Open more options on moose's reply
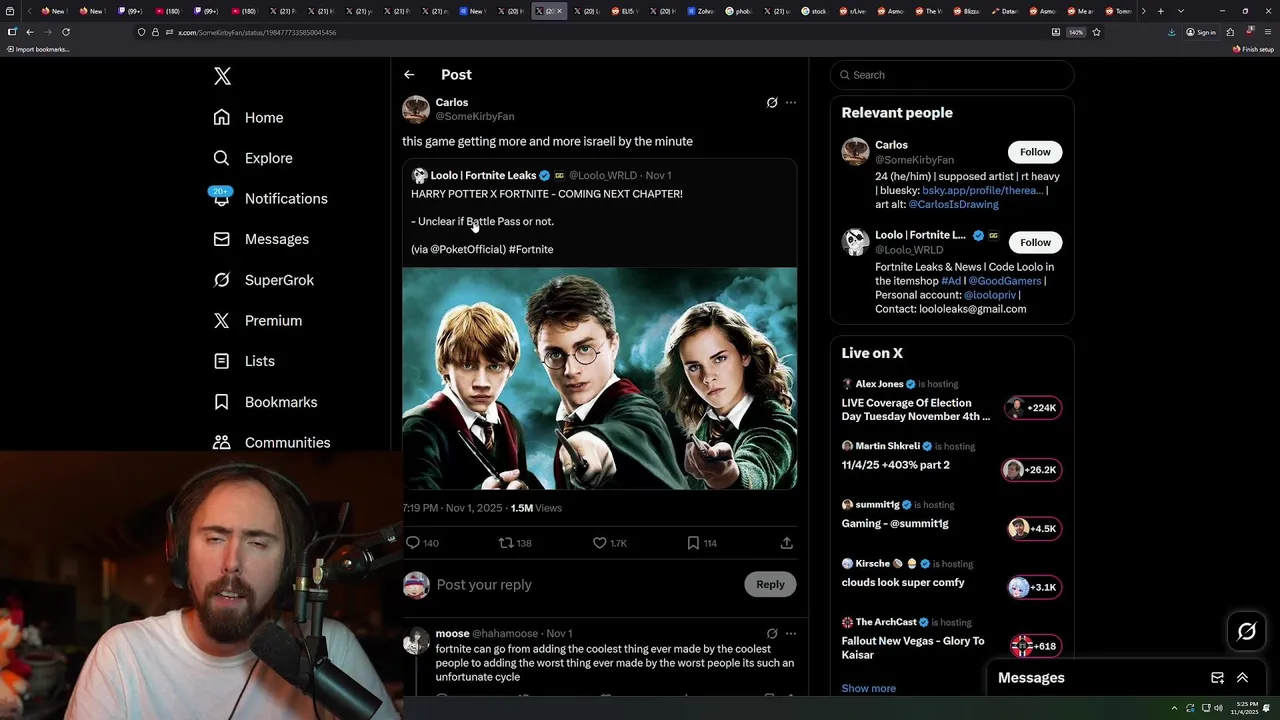 [x=791, y=633]
